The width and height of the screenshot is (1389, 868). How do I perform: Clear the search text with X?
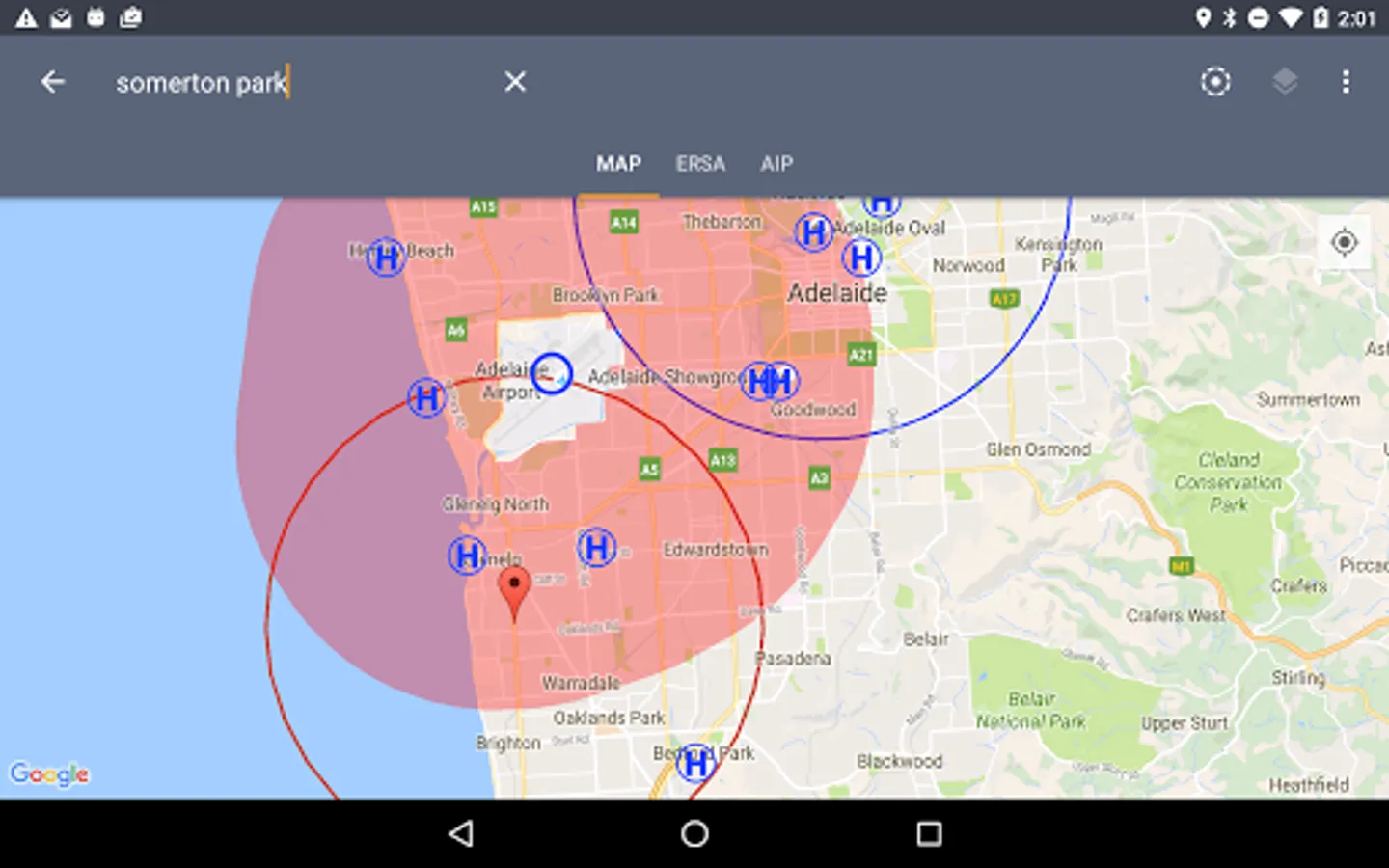click(515, 82)
